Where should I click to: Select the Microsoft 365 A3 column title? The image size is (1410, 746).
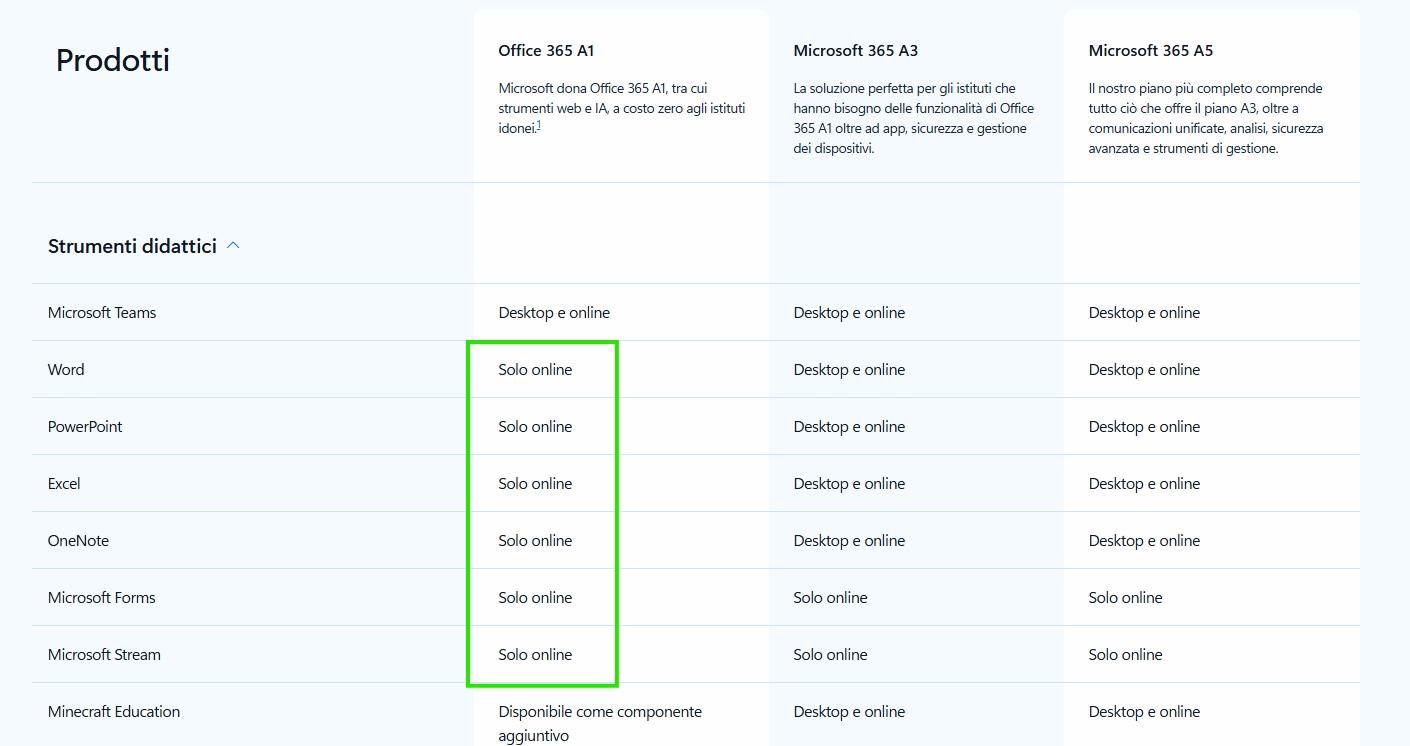(856, 50)
